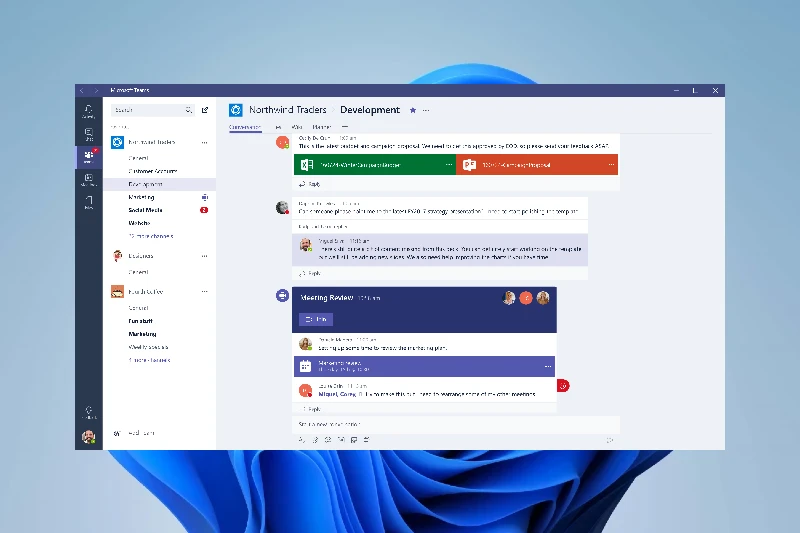This screenshot has width=800, height=533.
Task: Open the Weekly specials channel
Action: coord(148,347)
